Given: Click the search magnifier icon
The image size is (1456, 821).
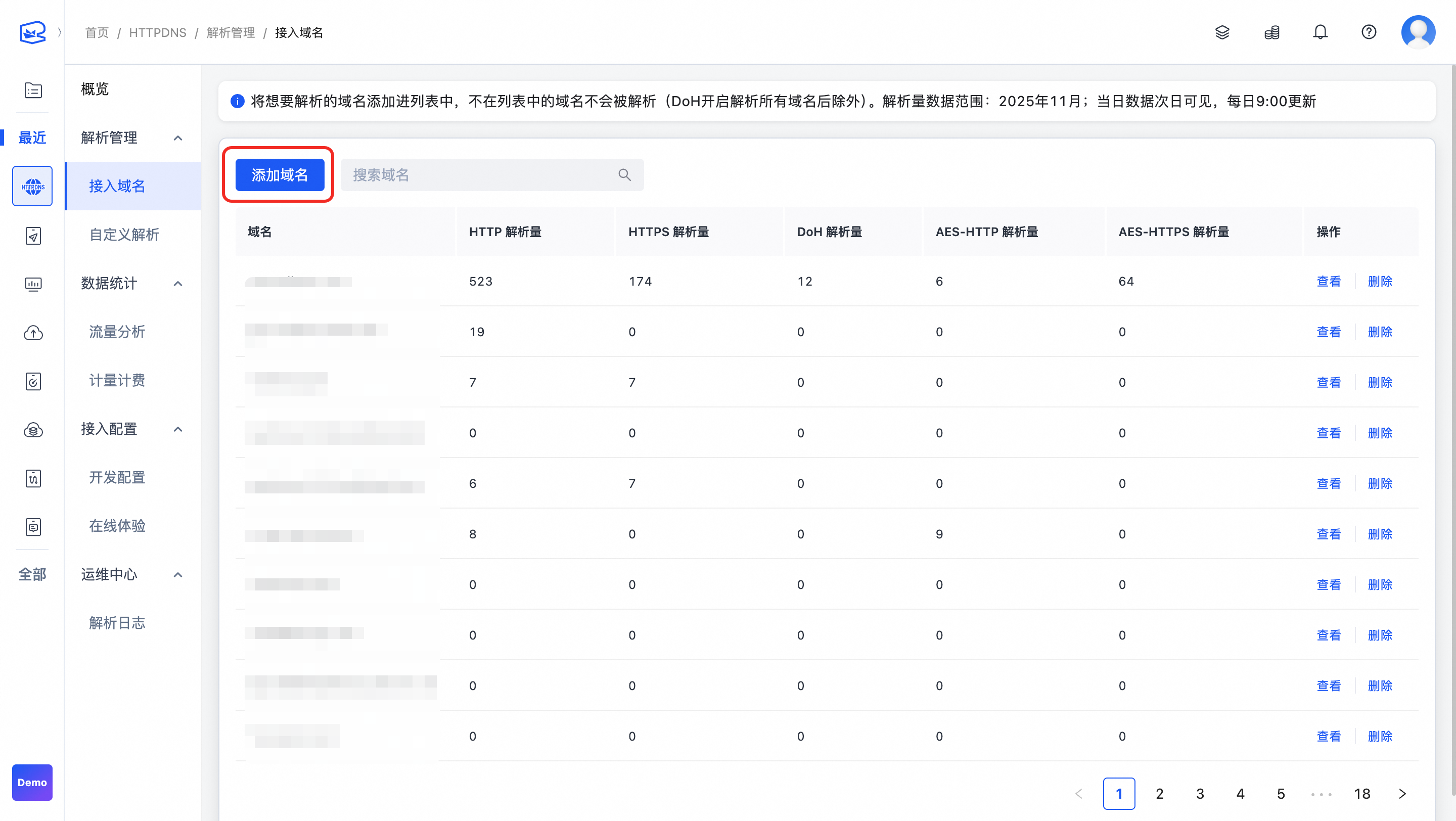Looking at the screenshot, I should 624,175.
